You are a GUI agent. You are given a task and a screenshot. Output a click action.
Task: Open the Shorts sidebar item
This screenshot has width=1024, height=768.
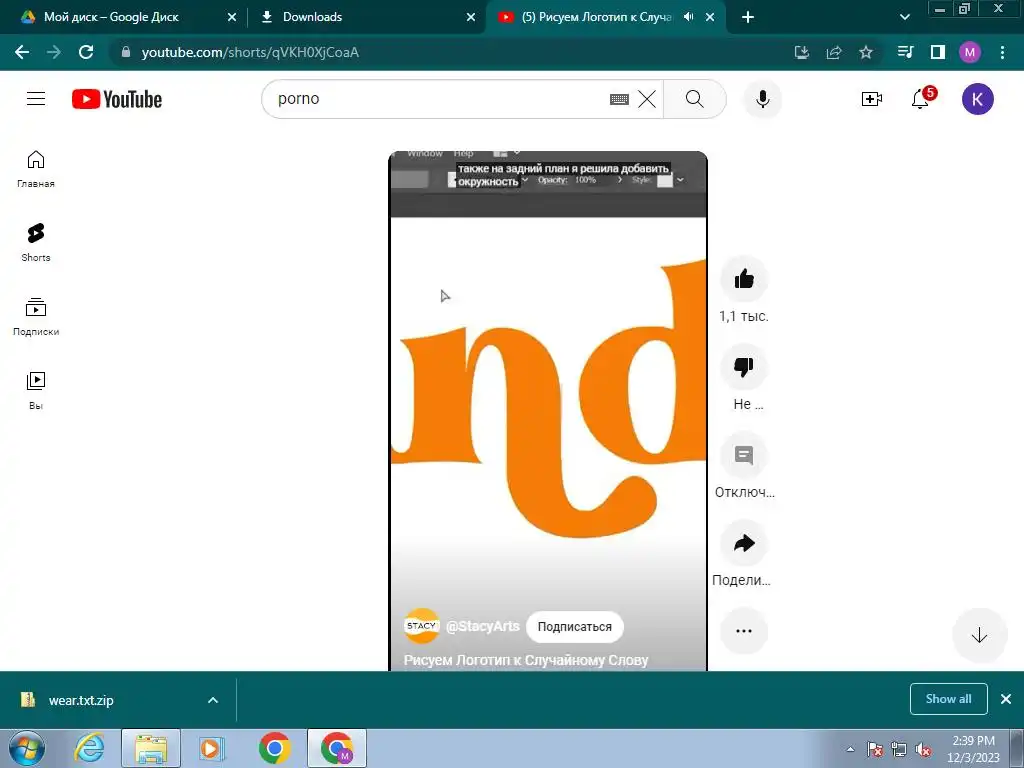[x=36, y=242]
